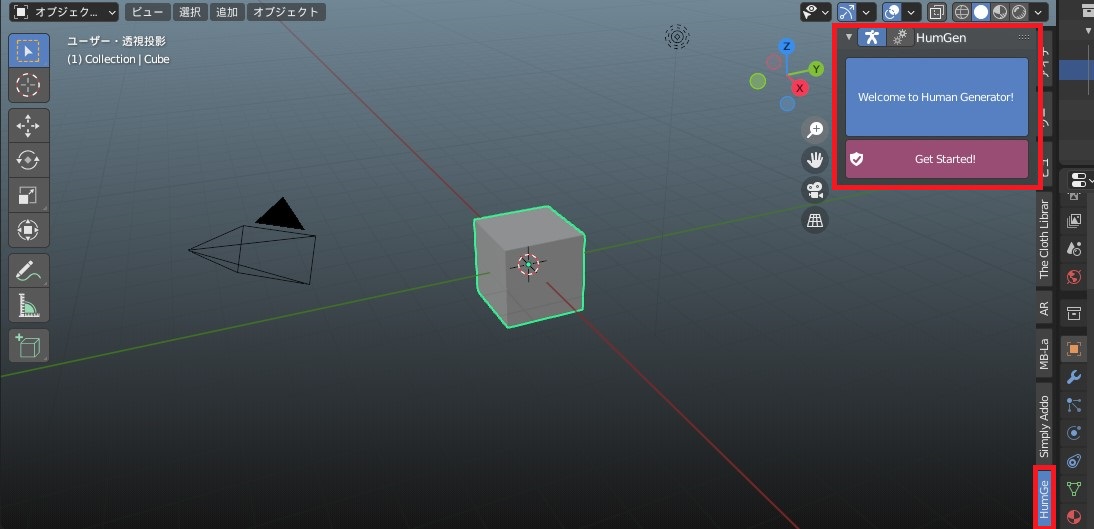Open the Object Constraints properties tab
Image resolution: width=1094 pixels, height=529 pixels.
1074,461
